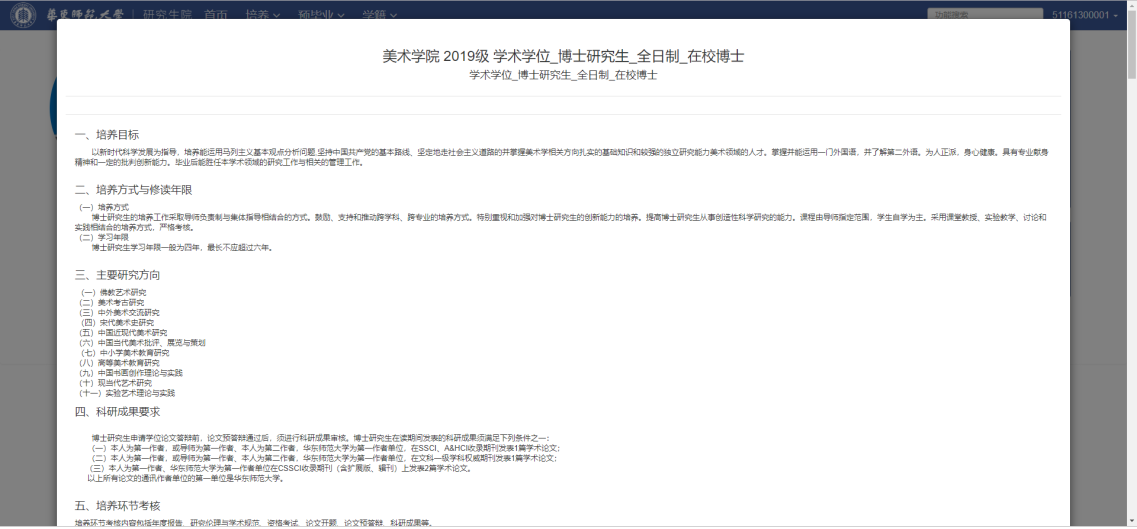Select the heading 一、培养目标
The width and height of the screenshot is (1137, 529).
coord(107,135)
